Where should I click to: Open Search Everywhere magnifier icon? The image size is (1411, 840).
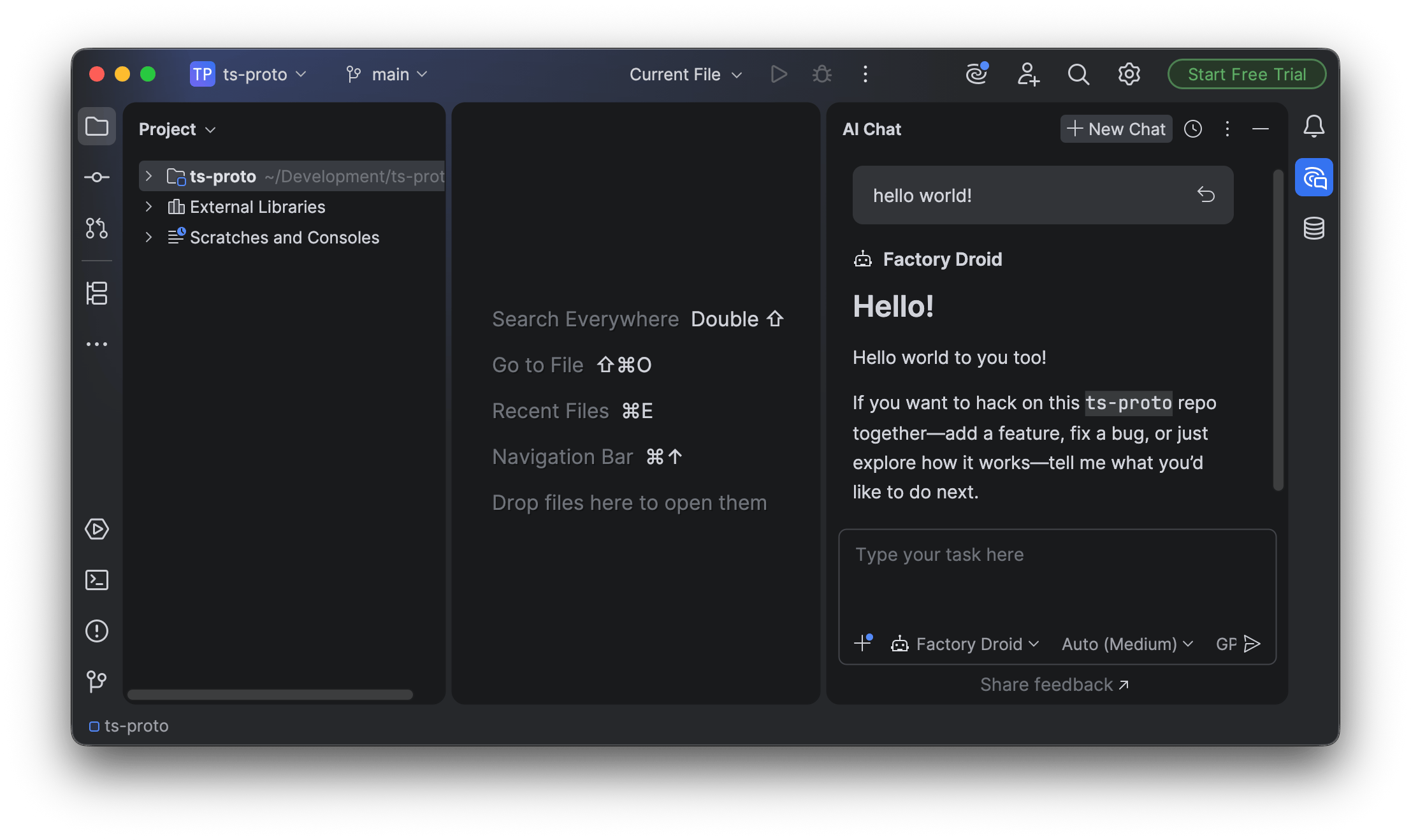(x=1078, y=75)
